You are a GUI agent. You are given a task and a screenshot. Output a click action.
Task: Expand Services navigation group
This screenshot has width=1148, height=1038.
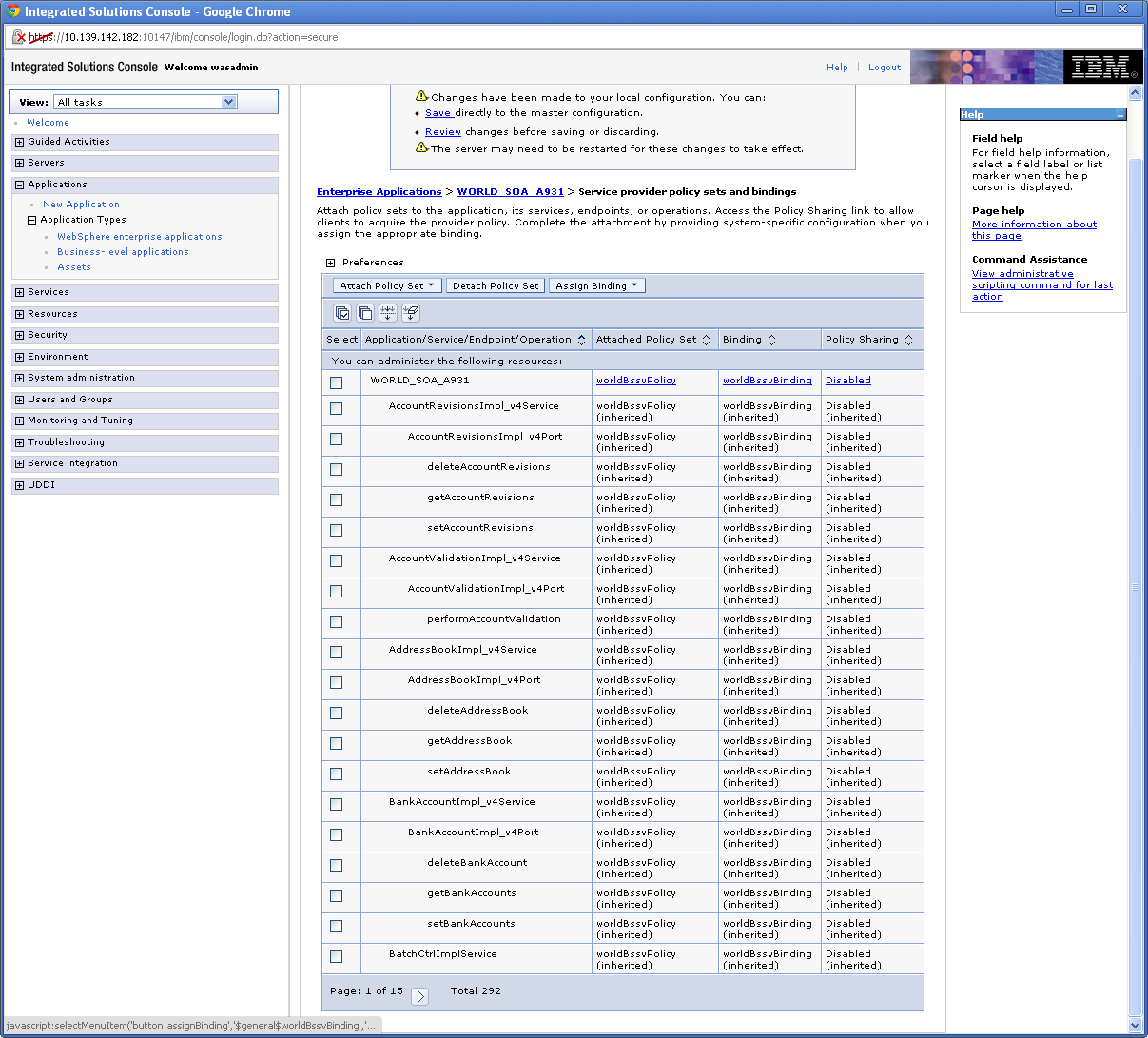coord(19,292)
